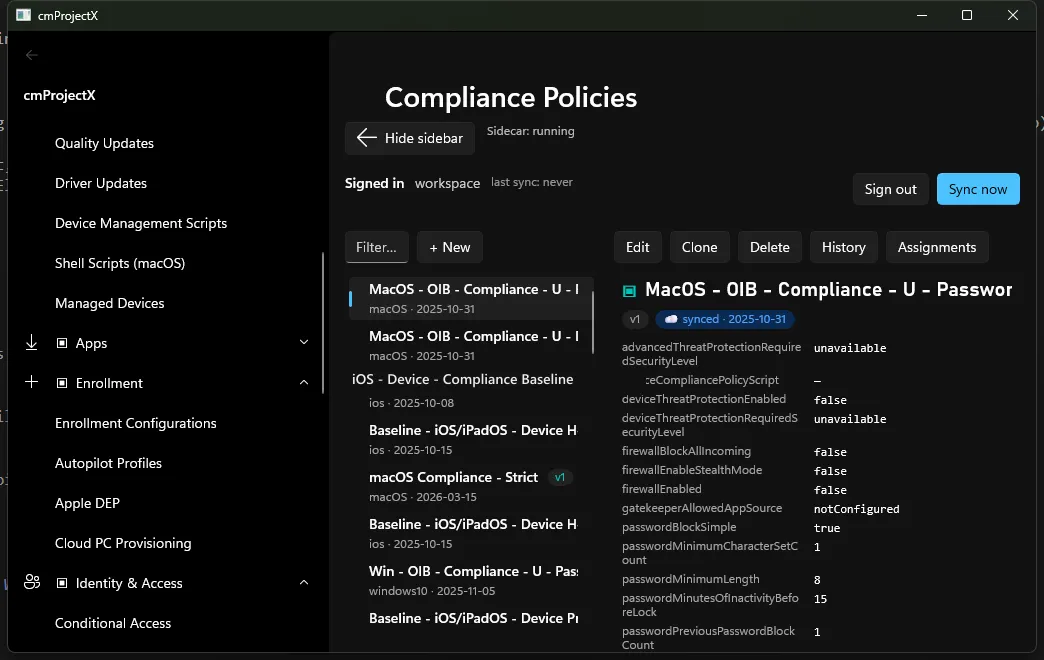This screenshot has width=1044, height=660.
Task: Open Device Management Scripts page
Action: coord(140,223)
